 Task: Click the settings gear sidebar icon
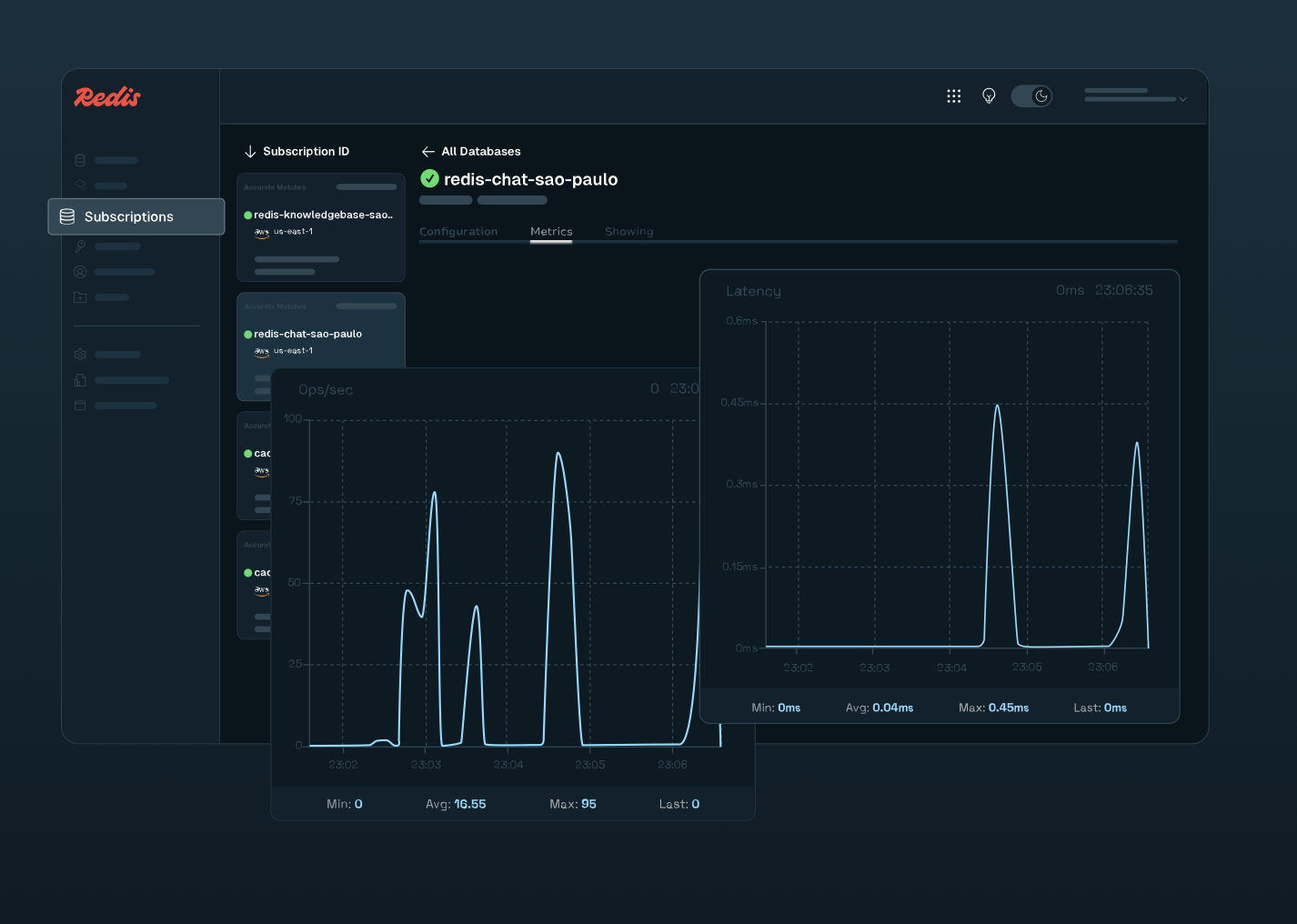[x=80, y=355]
